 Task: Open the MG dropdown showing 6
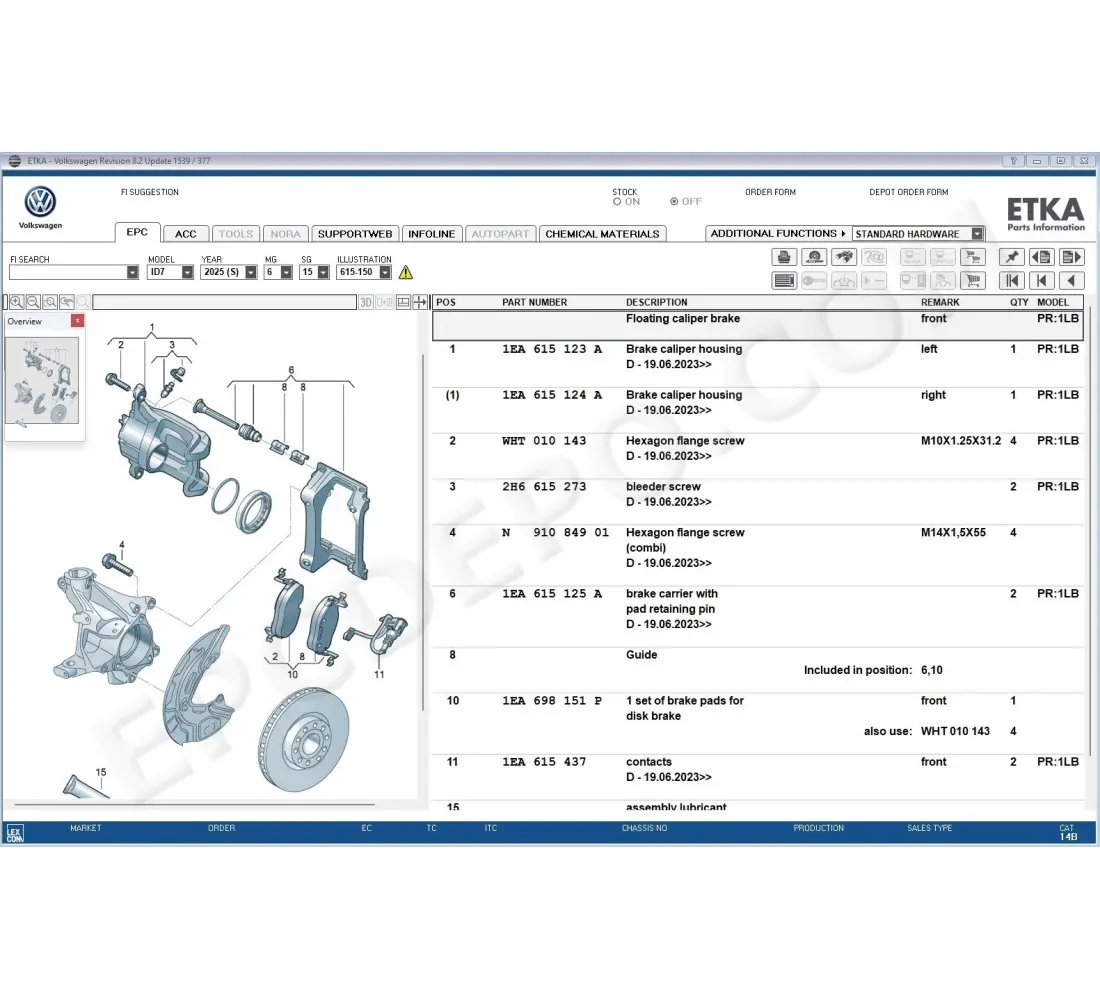[286, 272]
